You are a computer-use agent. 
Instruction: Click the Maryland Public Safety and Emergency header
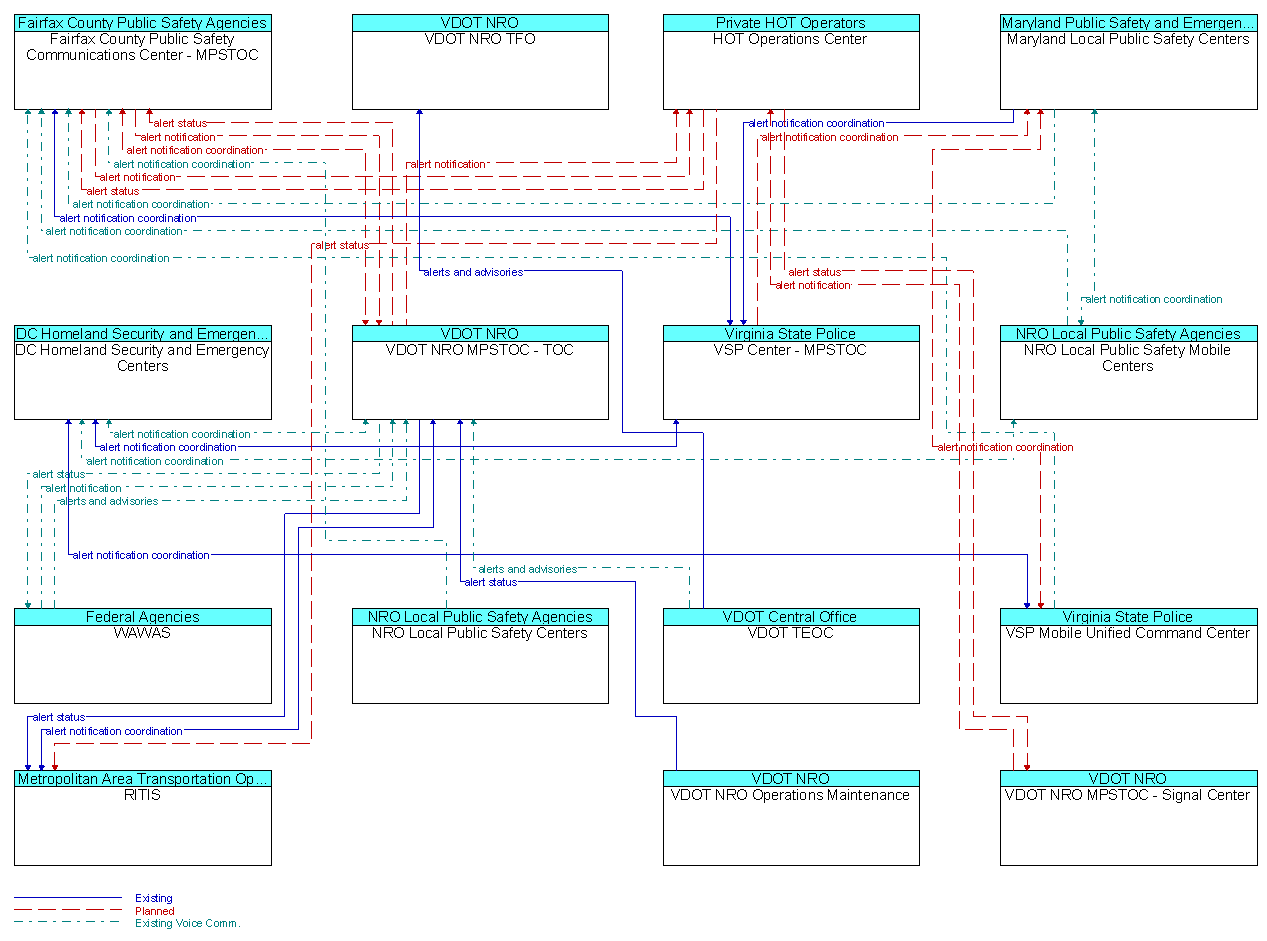[1129, 23]
